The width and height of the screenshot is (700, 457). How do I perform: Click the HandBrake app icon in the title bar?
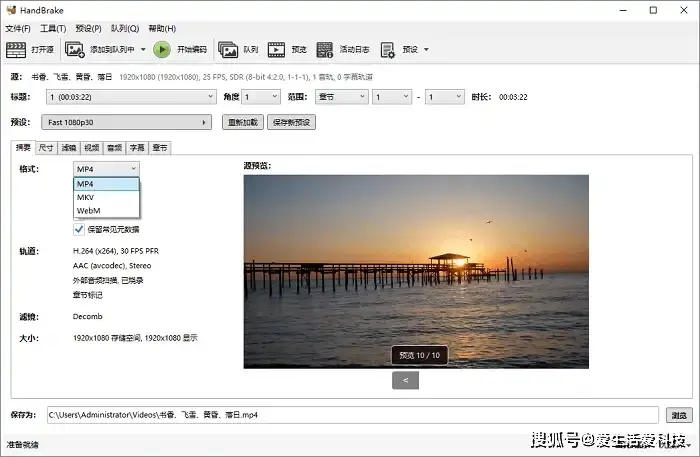11,10
